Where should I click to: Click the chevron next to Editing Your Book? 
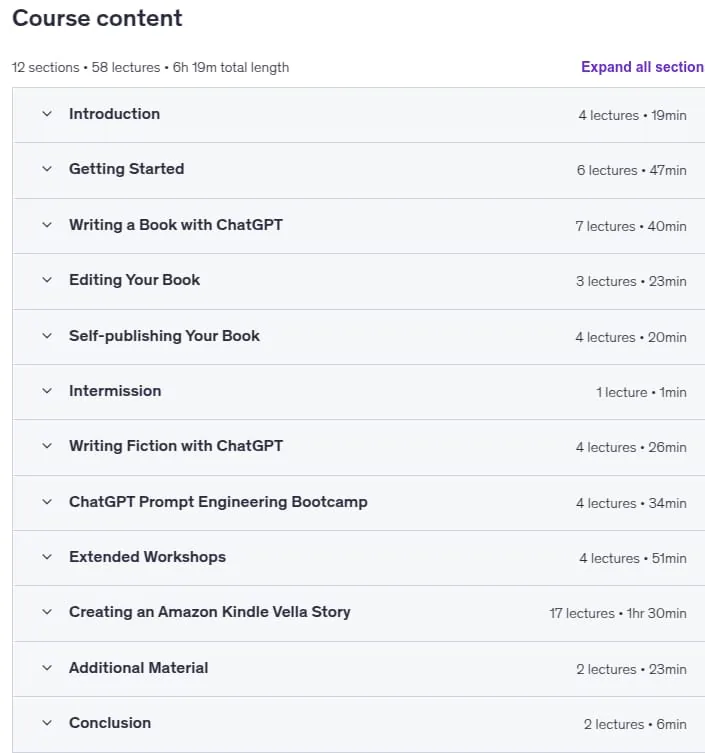pos(47,280)
